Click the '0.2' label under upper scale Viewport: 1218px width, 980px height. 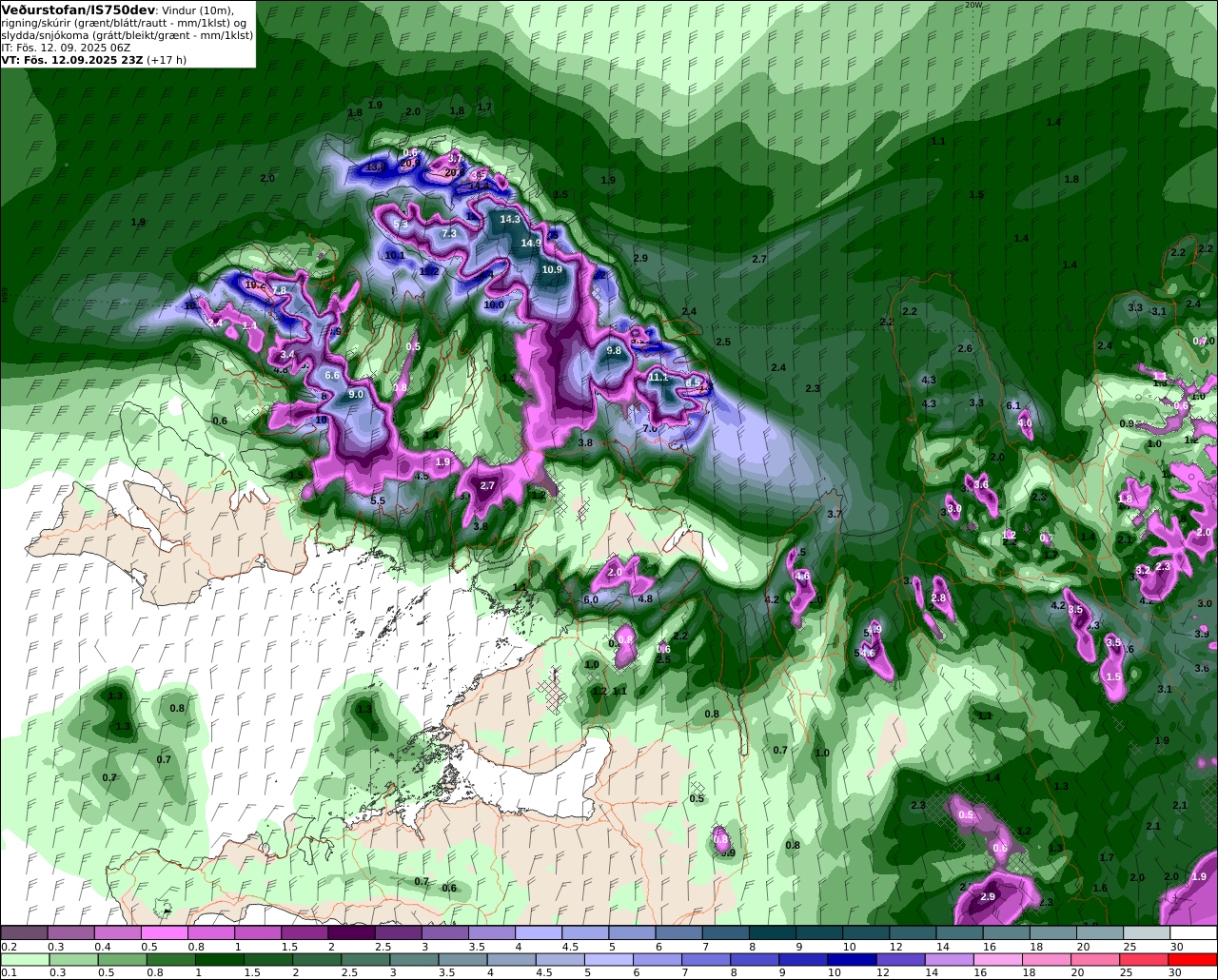9,947
